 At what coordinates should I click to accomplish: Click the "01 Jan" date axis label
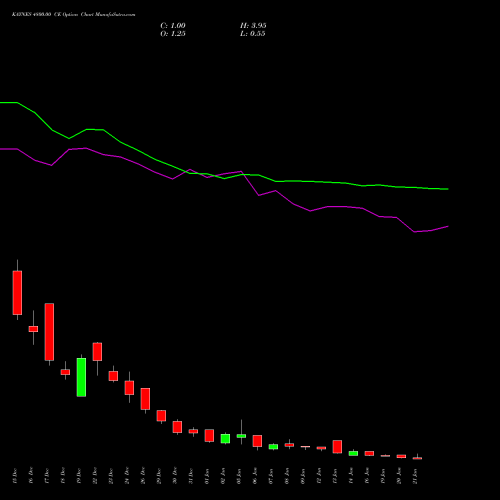[x=207, y=476]
